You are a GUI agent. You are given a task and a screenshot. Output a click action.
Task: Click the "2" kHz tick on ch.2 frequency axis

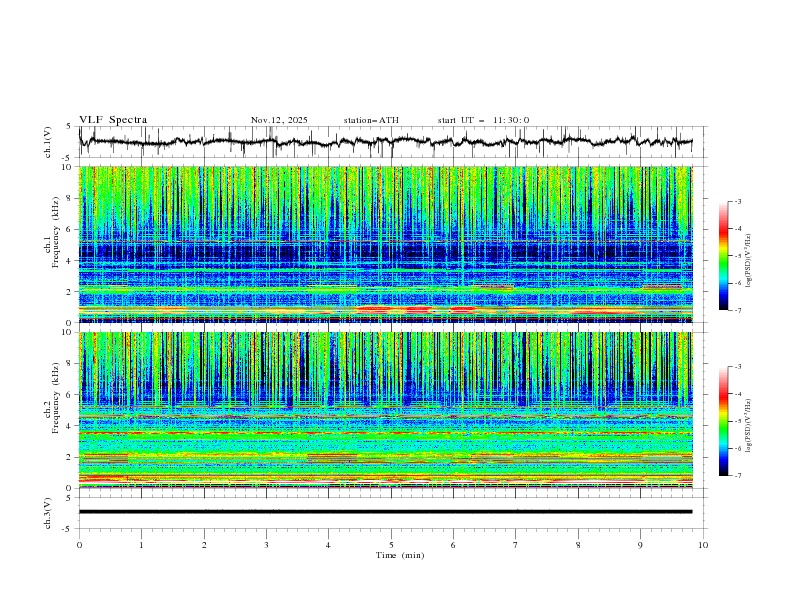point(70,457)
